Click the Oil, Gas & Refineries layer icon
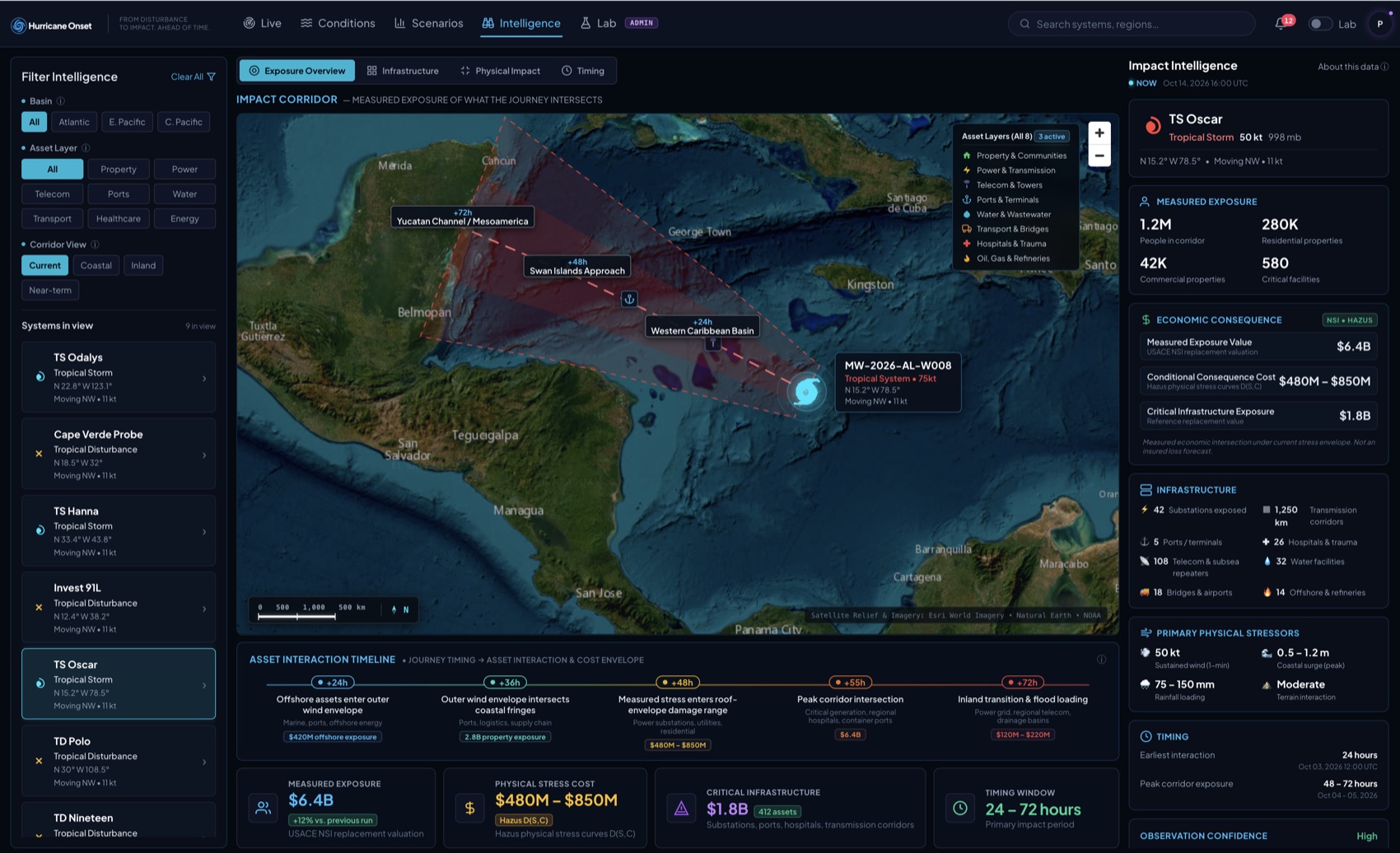1400x853 pixels. [967, 259]
